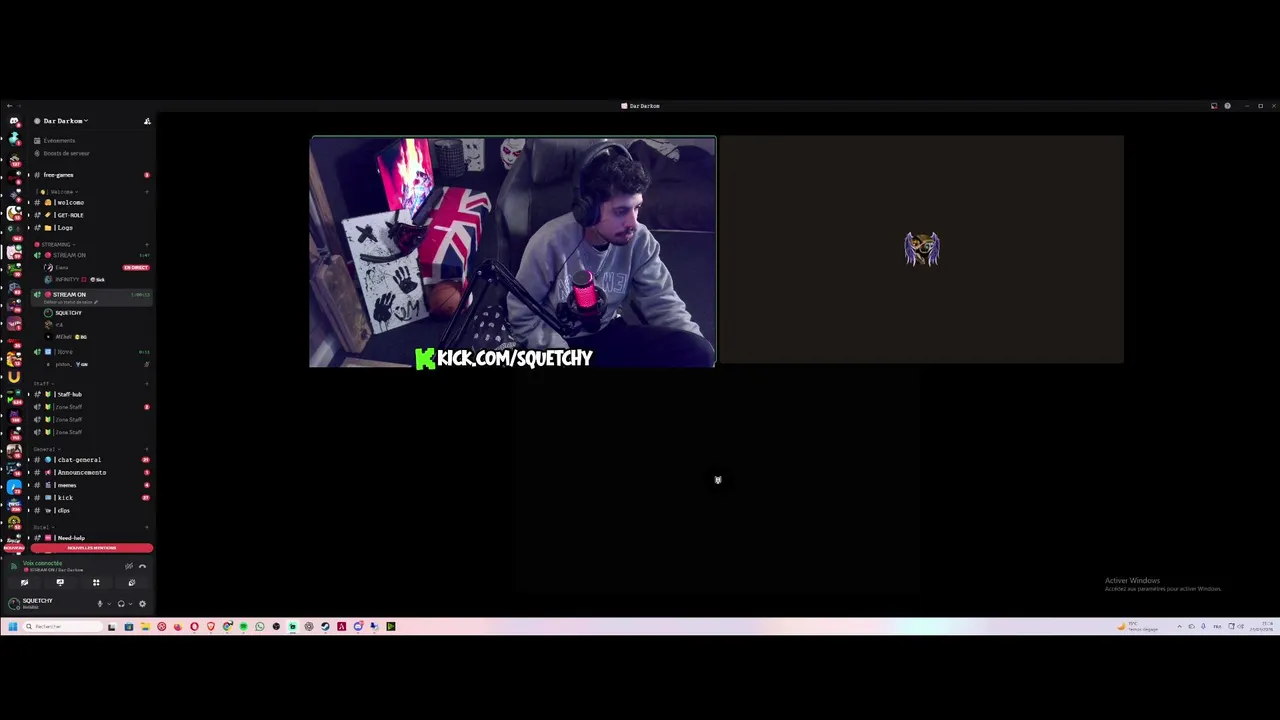Open WhatsApp from the taskbar

[x=260, y=627]
